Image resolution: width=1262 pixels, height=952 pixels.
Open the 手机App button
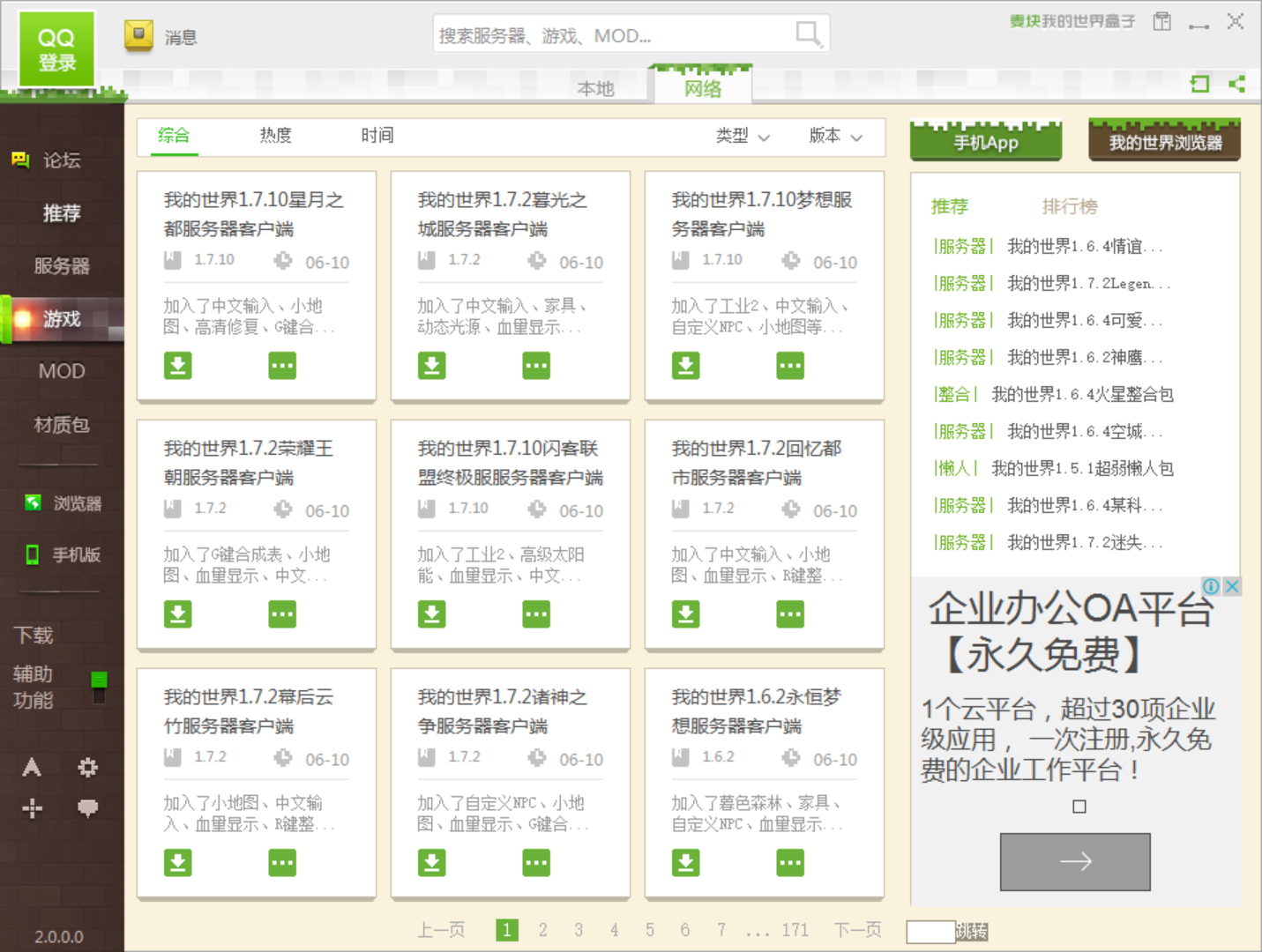click(x=986, y=141)
